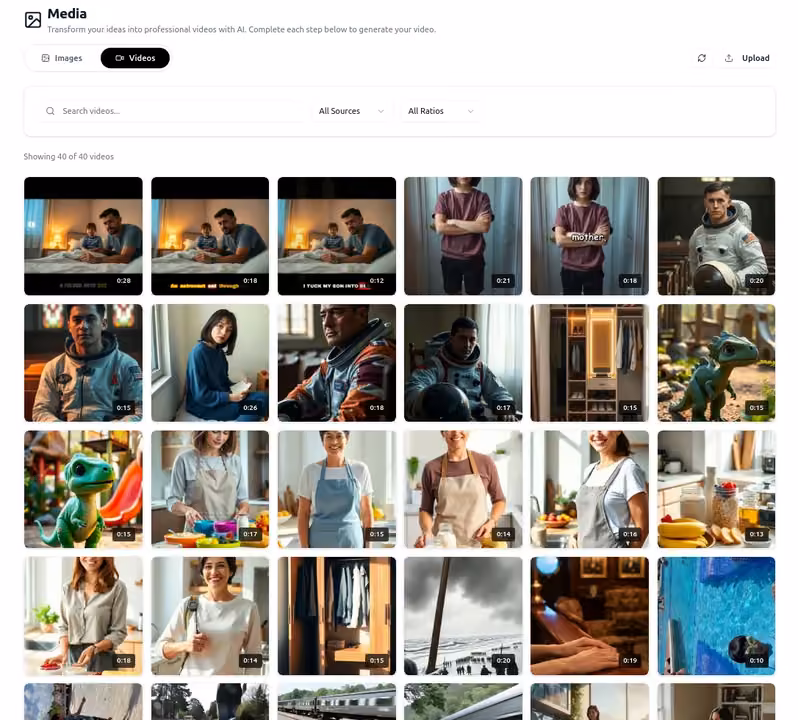Open the woman with colorful bowls video
This screenshot has height=720, width=798.
click(x=210, y=489)
